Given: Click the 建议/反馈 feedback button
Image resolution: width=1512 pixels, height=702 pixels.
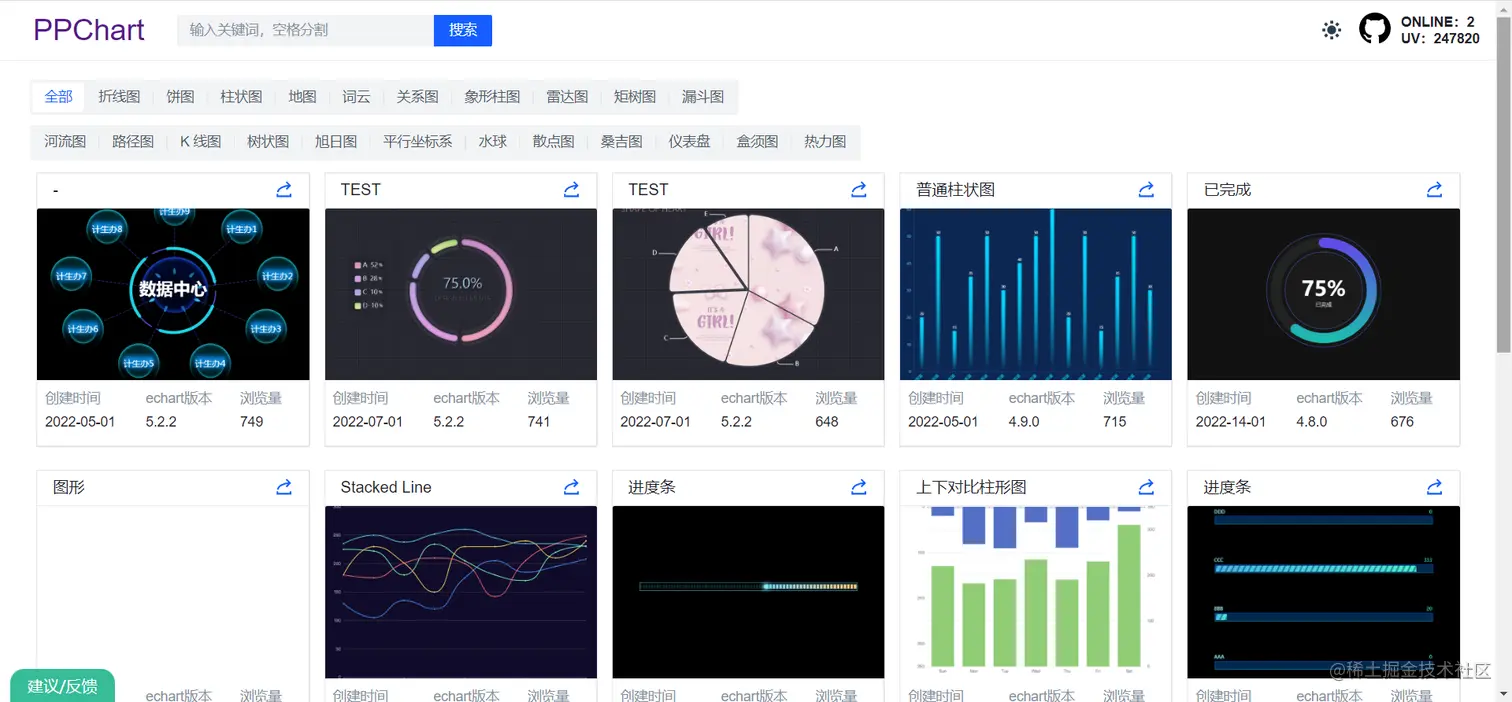Looking at the screenshot, I should 62,686.
